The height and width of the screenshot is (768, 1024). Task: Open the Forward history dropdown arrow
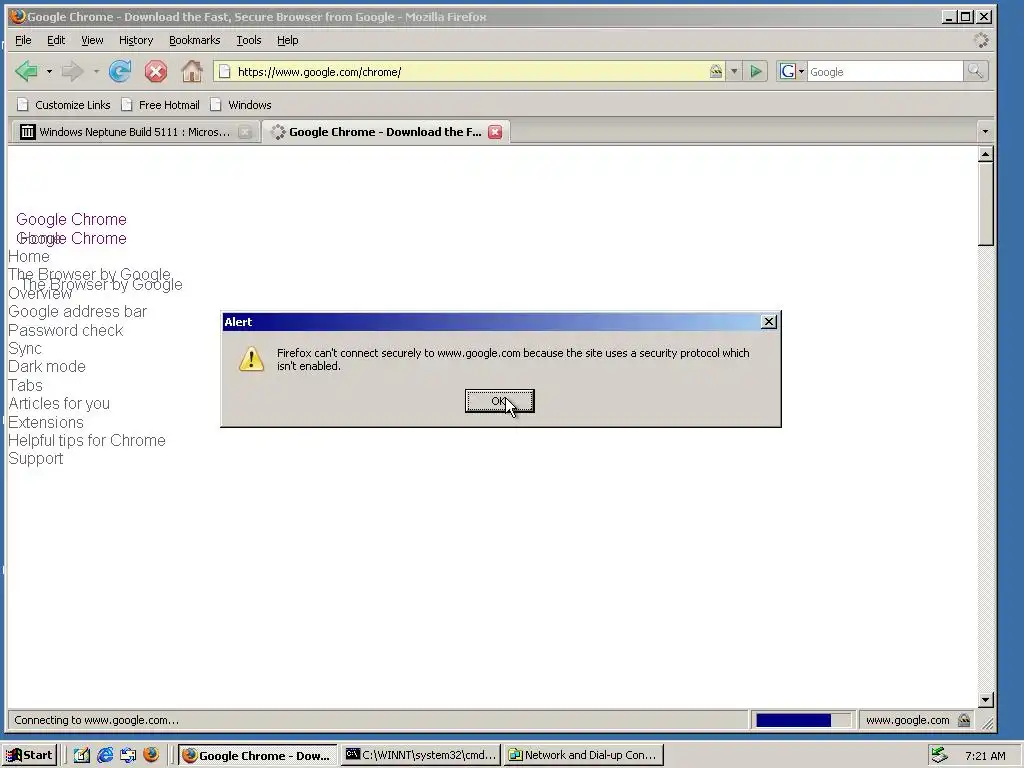point(96,71)
